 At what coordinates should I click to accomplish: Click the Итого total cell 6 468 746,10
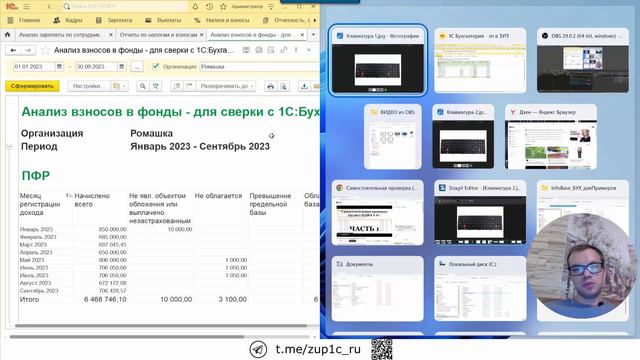105,299
